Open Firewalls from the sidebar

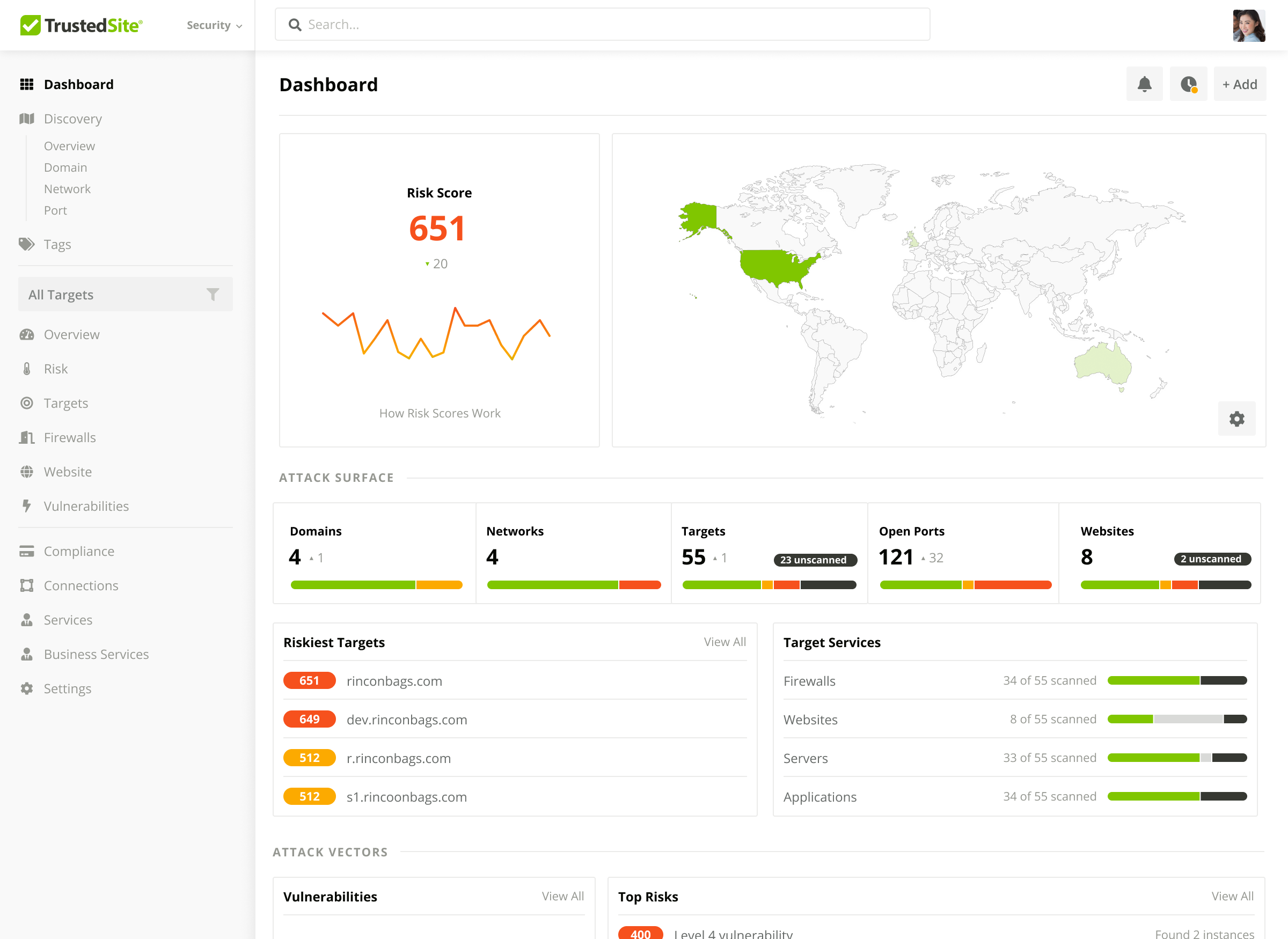click(x=69, y=437)
